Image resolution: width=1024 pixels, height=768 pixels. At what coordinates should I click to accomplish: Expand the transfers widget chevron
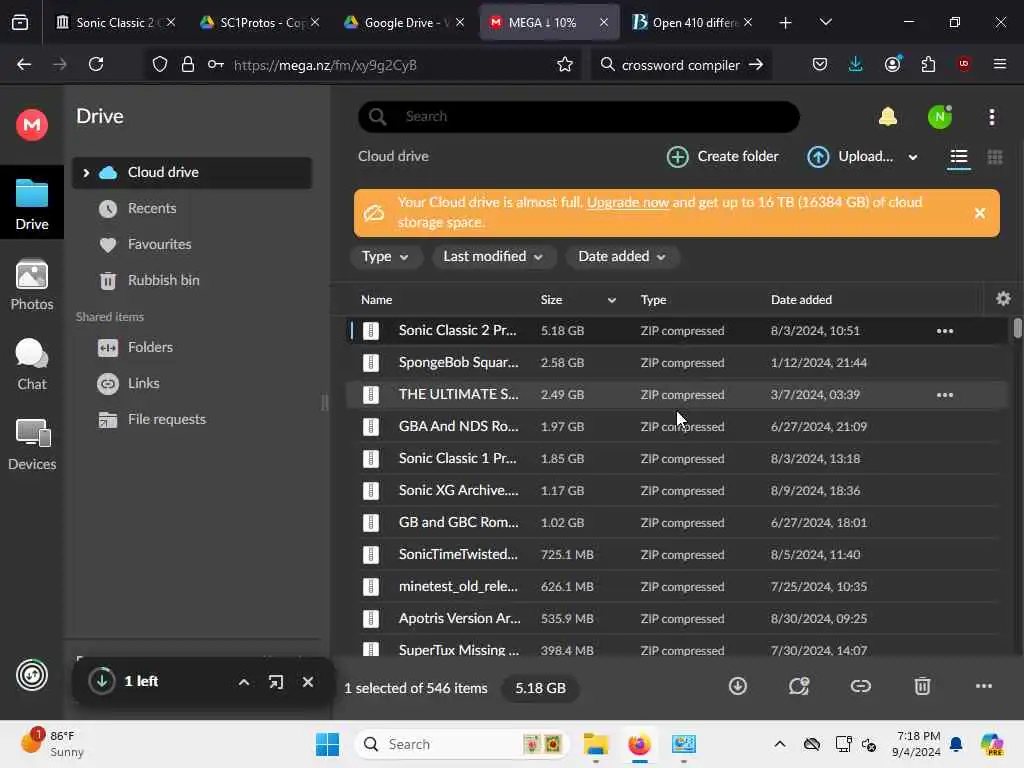[244, 682]
